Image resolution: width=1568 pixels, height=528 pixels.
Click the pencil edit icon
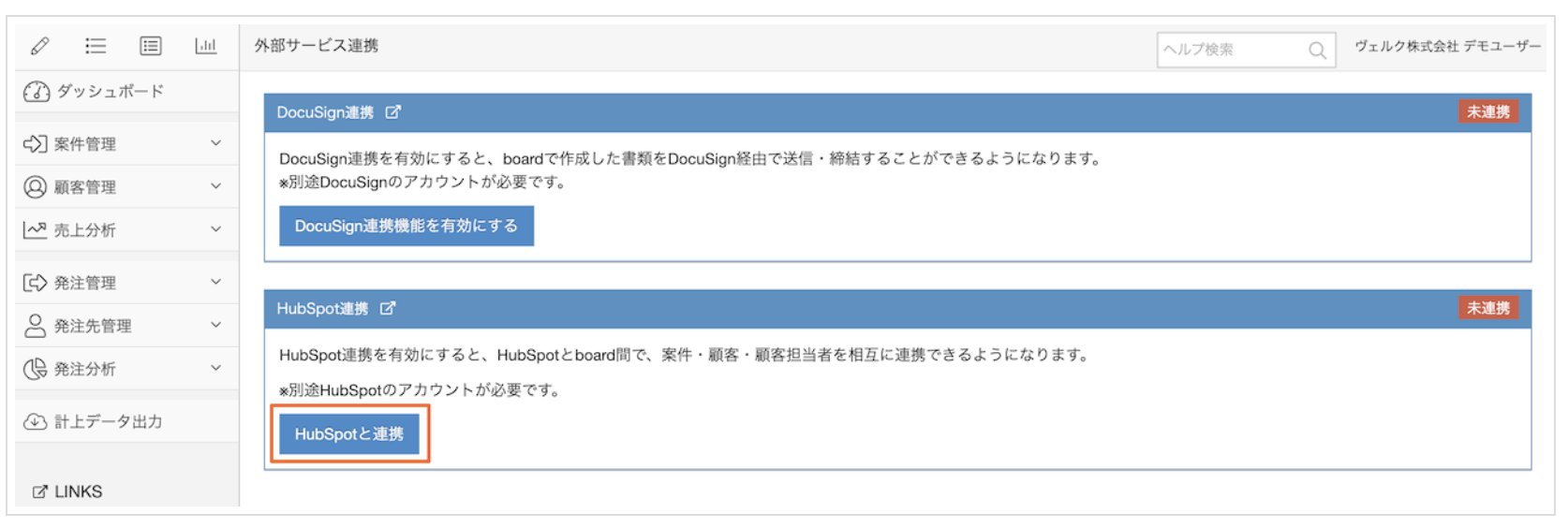[x=39, y=46]
